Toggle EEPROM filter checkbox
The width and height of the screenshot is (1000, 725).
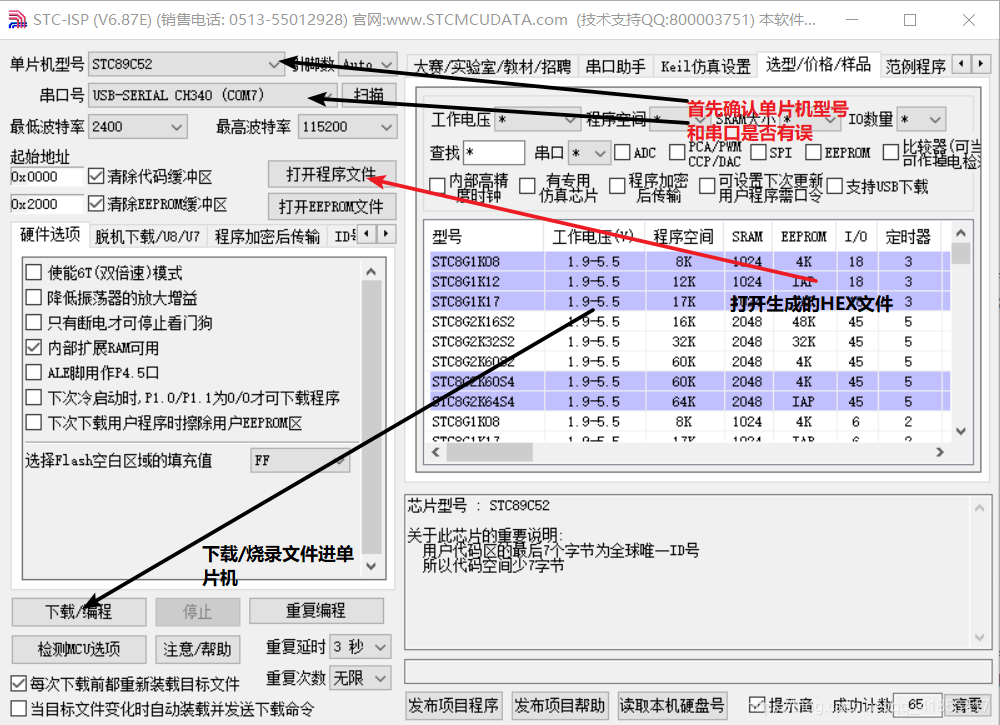point(813,152)
